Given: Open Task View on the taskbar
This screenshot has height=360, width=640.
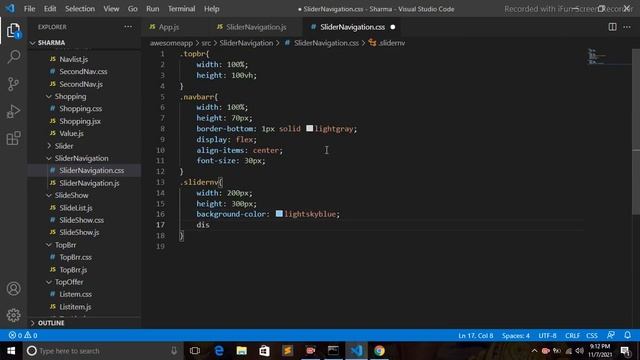Looking at the screenshot, I should (195, 351).
